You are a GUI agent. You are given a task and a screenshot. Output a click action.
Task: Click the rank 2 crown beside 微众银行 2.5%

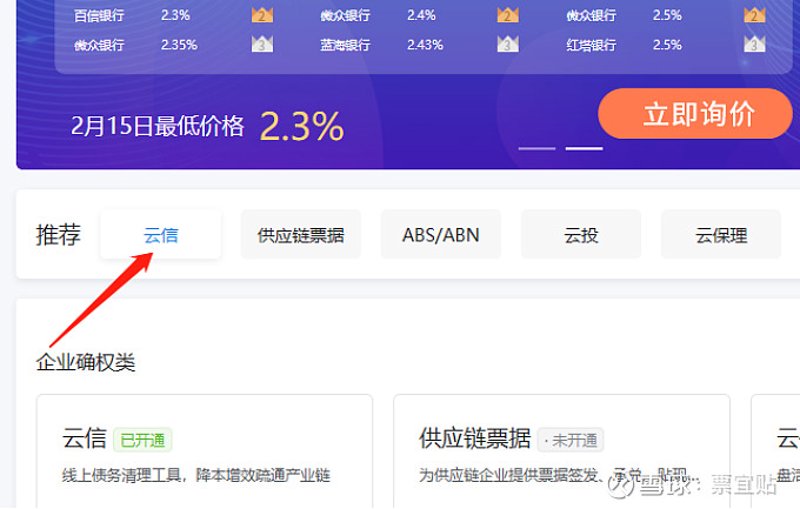[754, 15]
